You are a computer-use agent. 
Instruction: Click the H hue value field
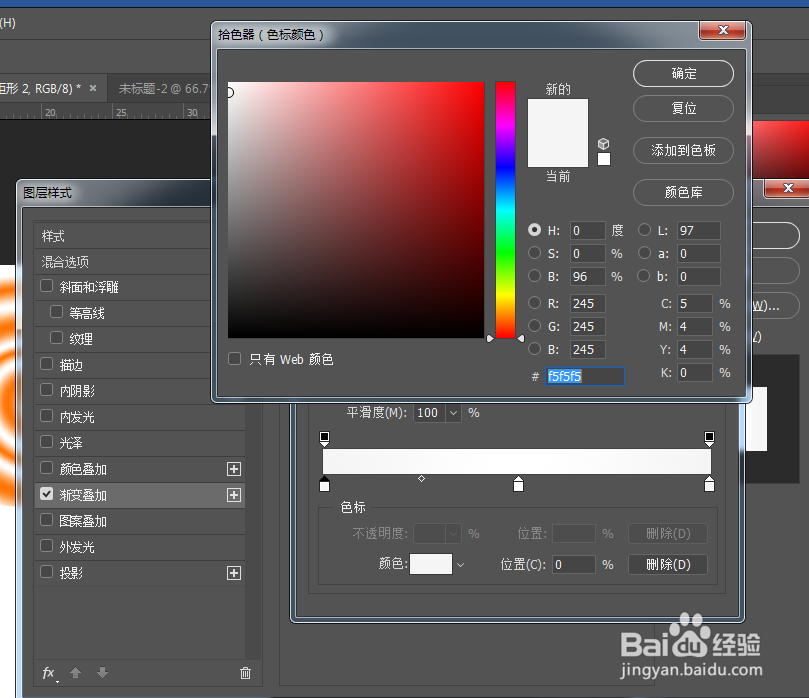coord(587,231)
